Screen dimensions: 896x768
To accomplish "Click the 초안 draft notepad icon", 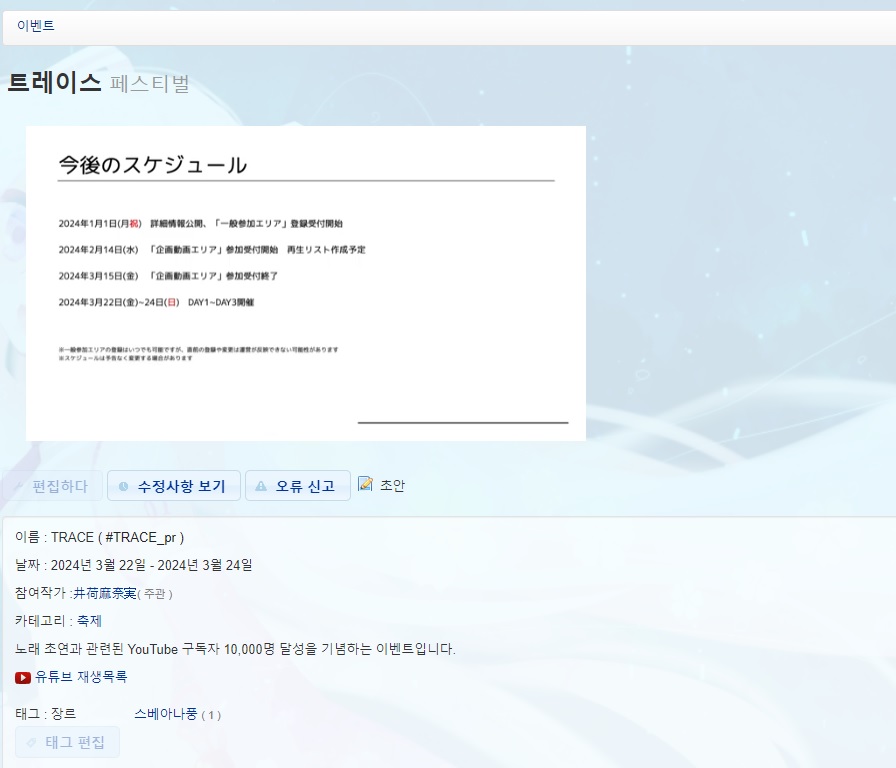I will click(365, 484).
